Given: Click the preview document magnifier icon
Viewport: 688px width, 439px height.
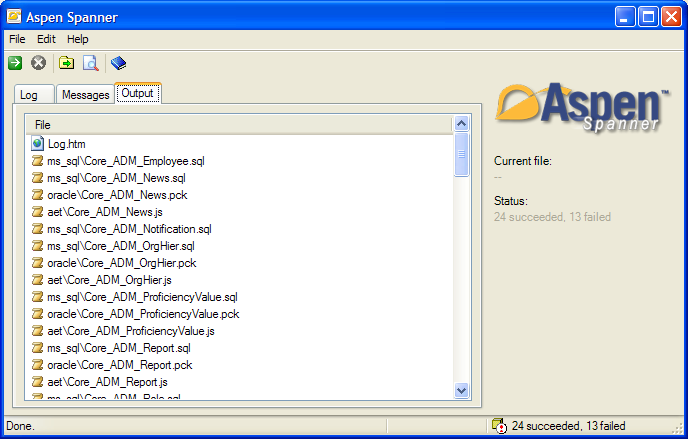Looking at the screenshot, I should point(90,63).
